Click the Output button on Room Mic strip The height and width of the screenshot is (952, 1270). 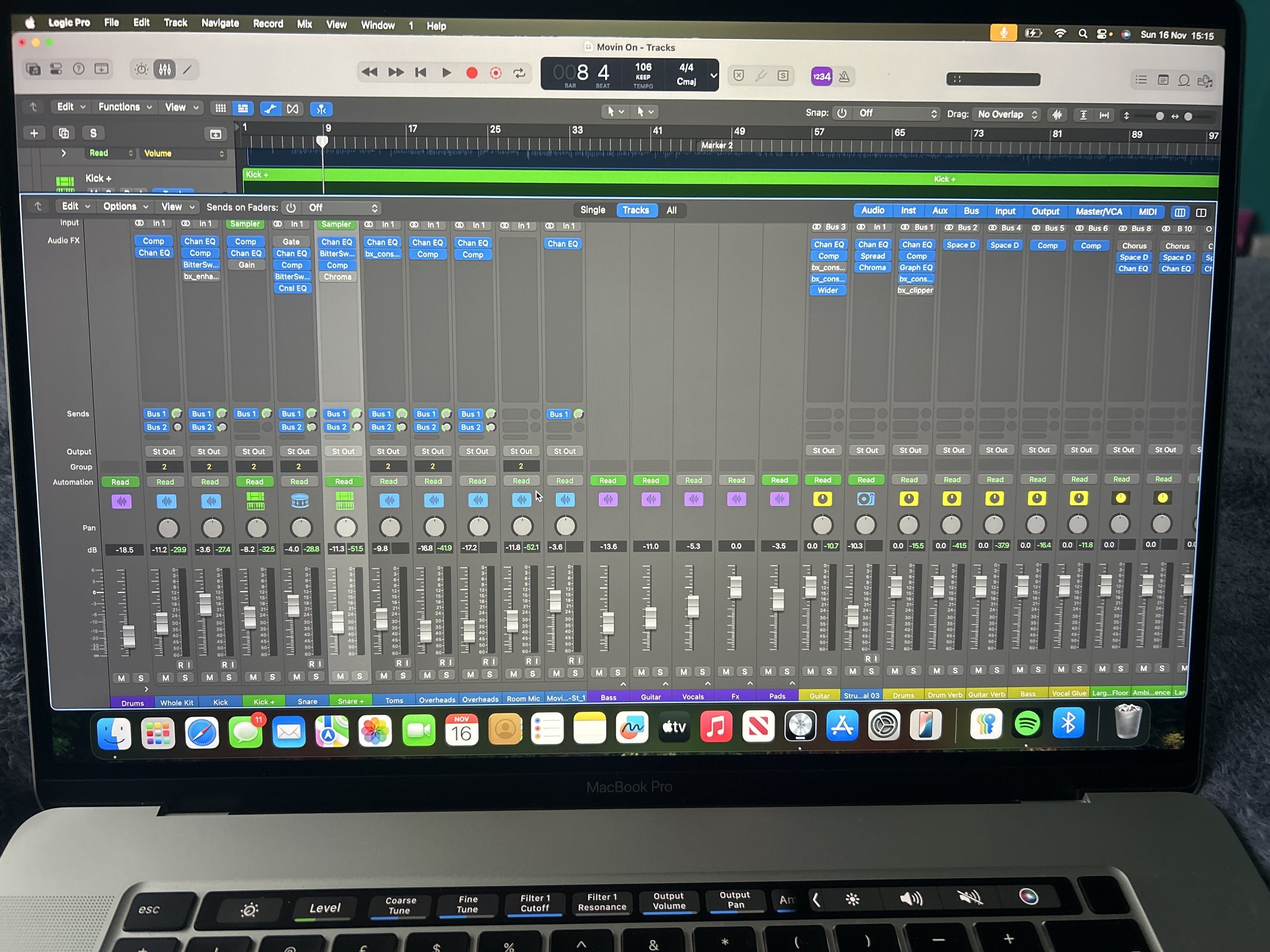[x=521, y=451]
